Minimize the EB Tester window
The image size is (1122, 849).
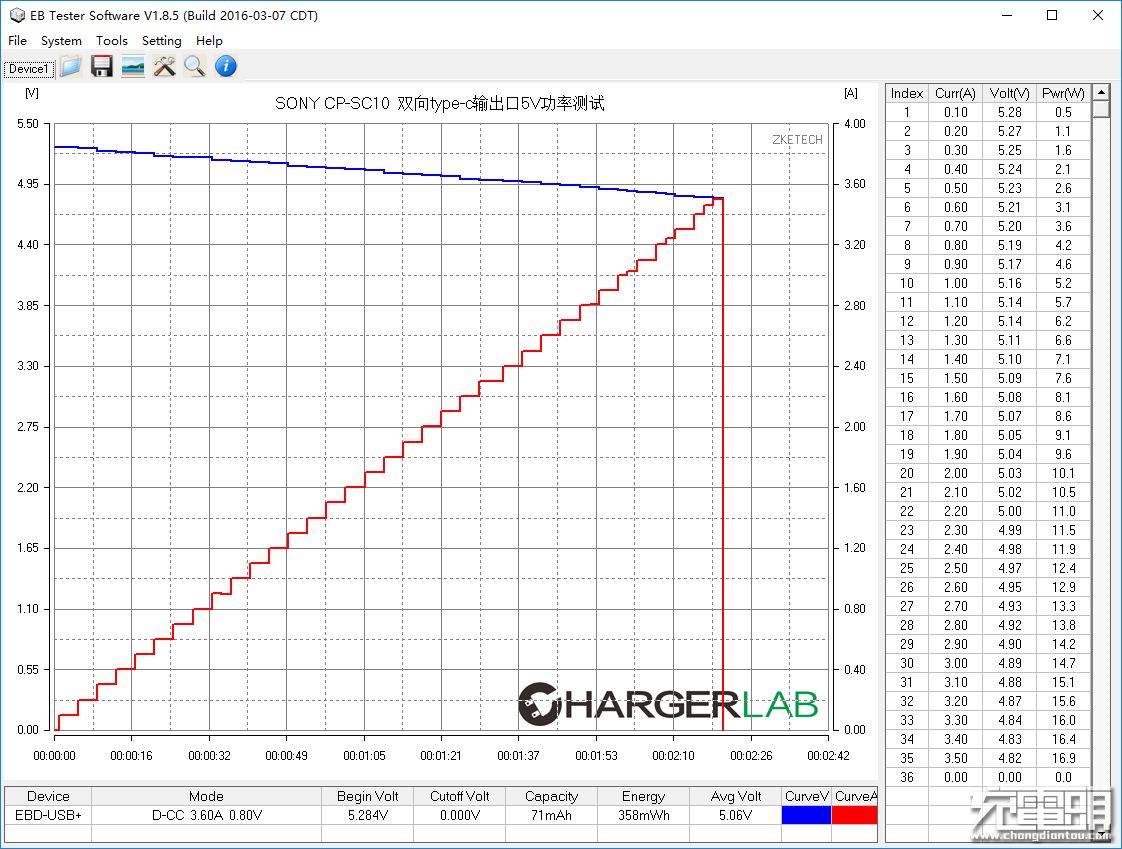1008,15
